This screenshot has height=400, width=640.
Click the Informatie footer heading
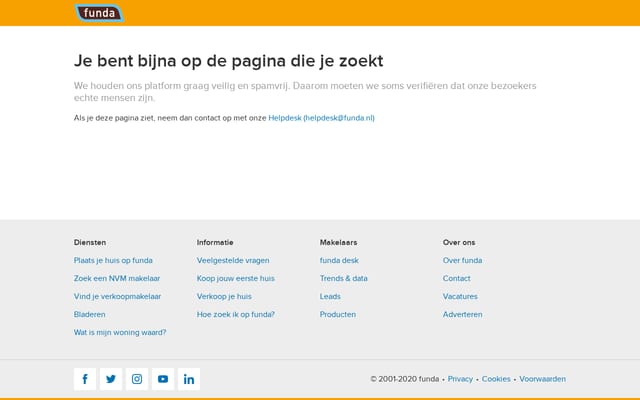click(215, 242)
